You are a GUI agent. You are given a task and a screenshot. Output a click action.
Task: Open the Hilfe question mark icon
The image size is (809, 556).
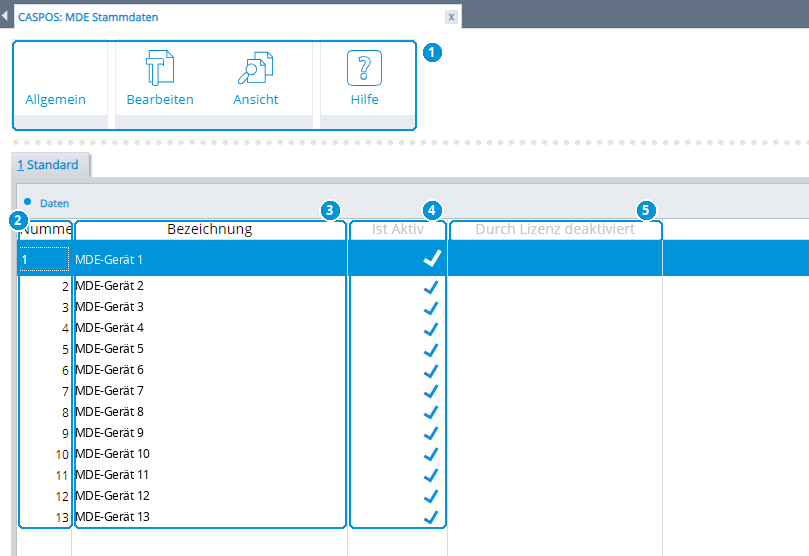pyautogui.click(x=364, y=68)
